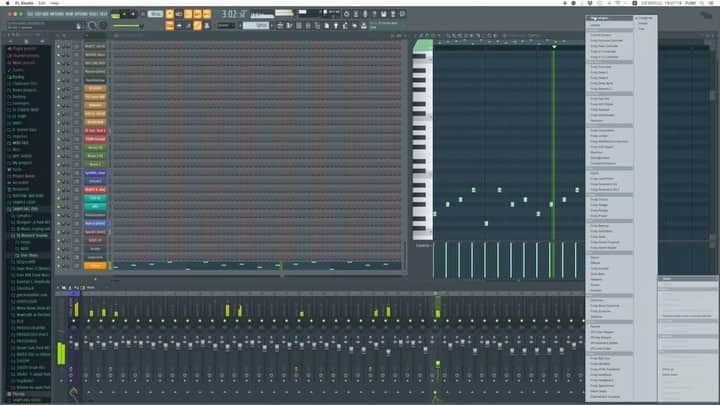Click master track level meter in mixer
Image resolution: width=720 pixels, height=405 pixels.
tap(61, 354)
